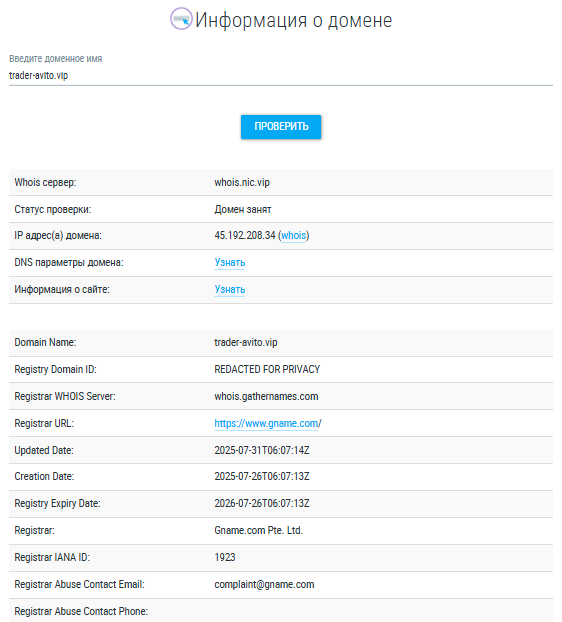Click whois.gathernames.com registrar server value
562x622 pixels.
tap(266, 396)
